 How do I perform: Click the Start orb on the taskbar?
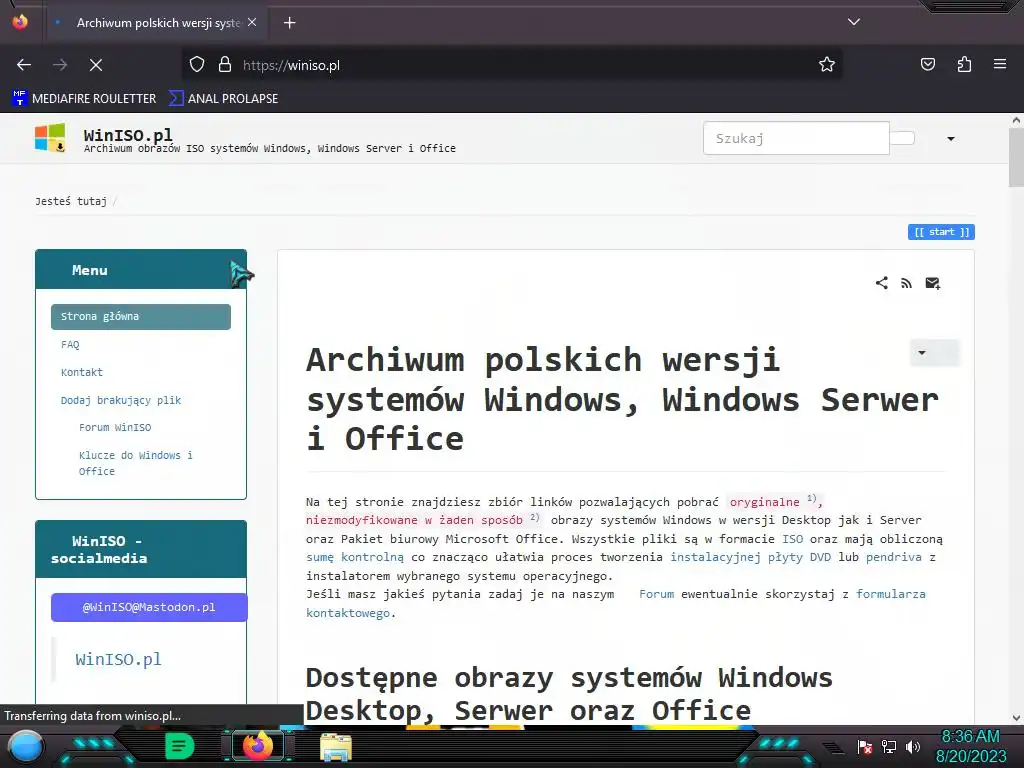26,747
